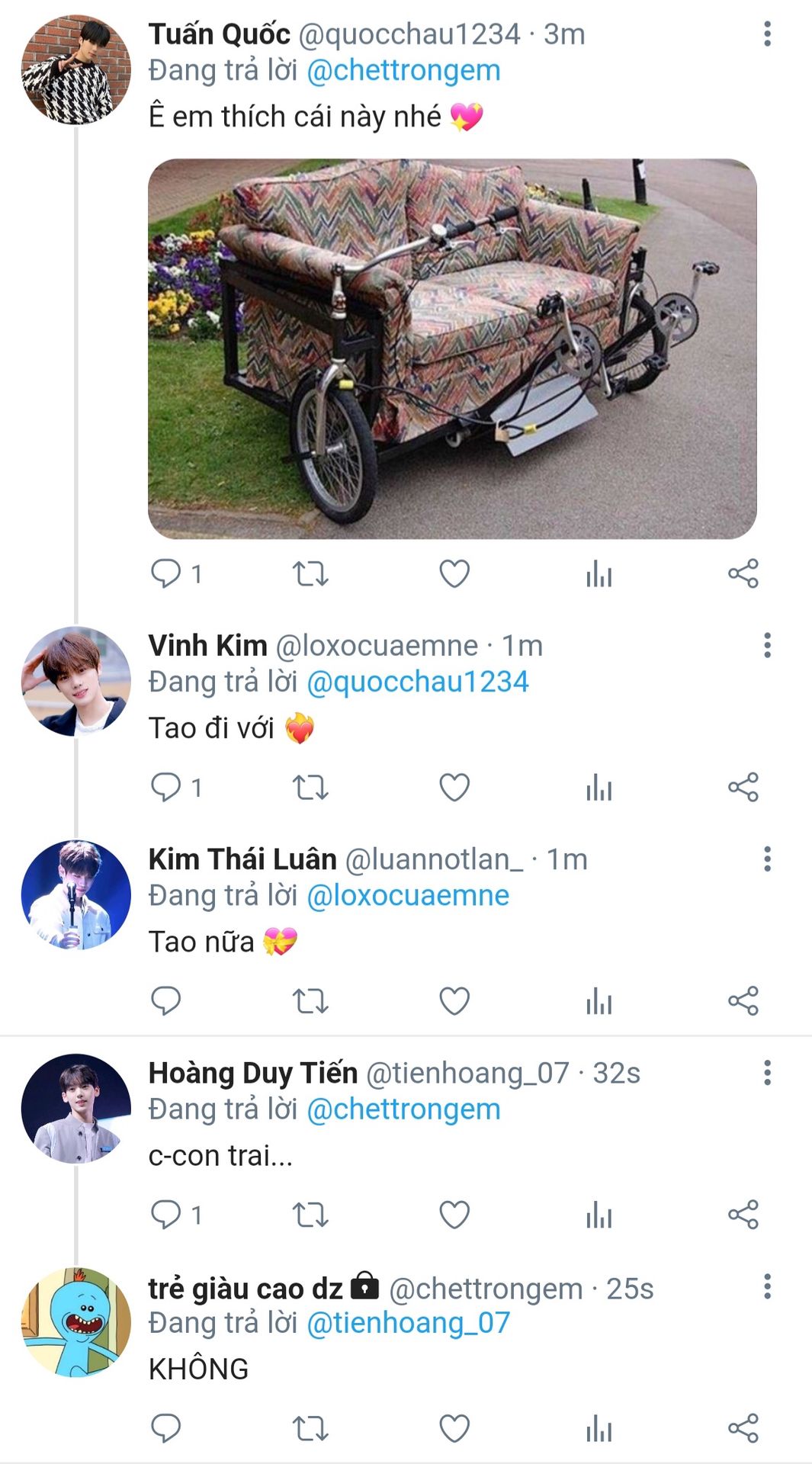
Task: Open Kim Thái Luân's profile picture
Action: 76,895
